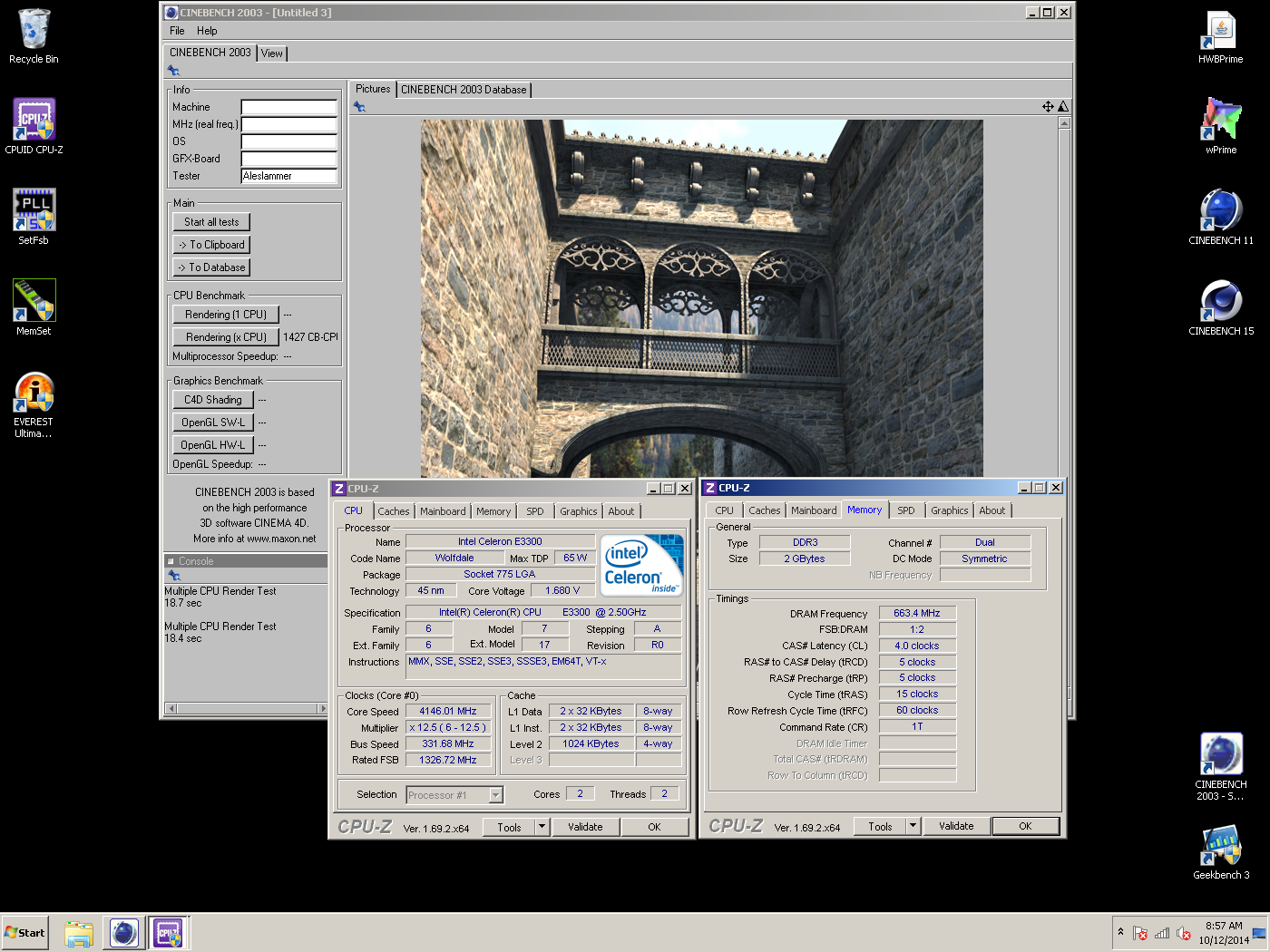Switch to Caches tab in CPU-Z CPU window
The image size is (1270, 952).
click(394, 511)
